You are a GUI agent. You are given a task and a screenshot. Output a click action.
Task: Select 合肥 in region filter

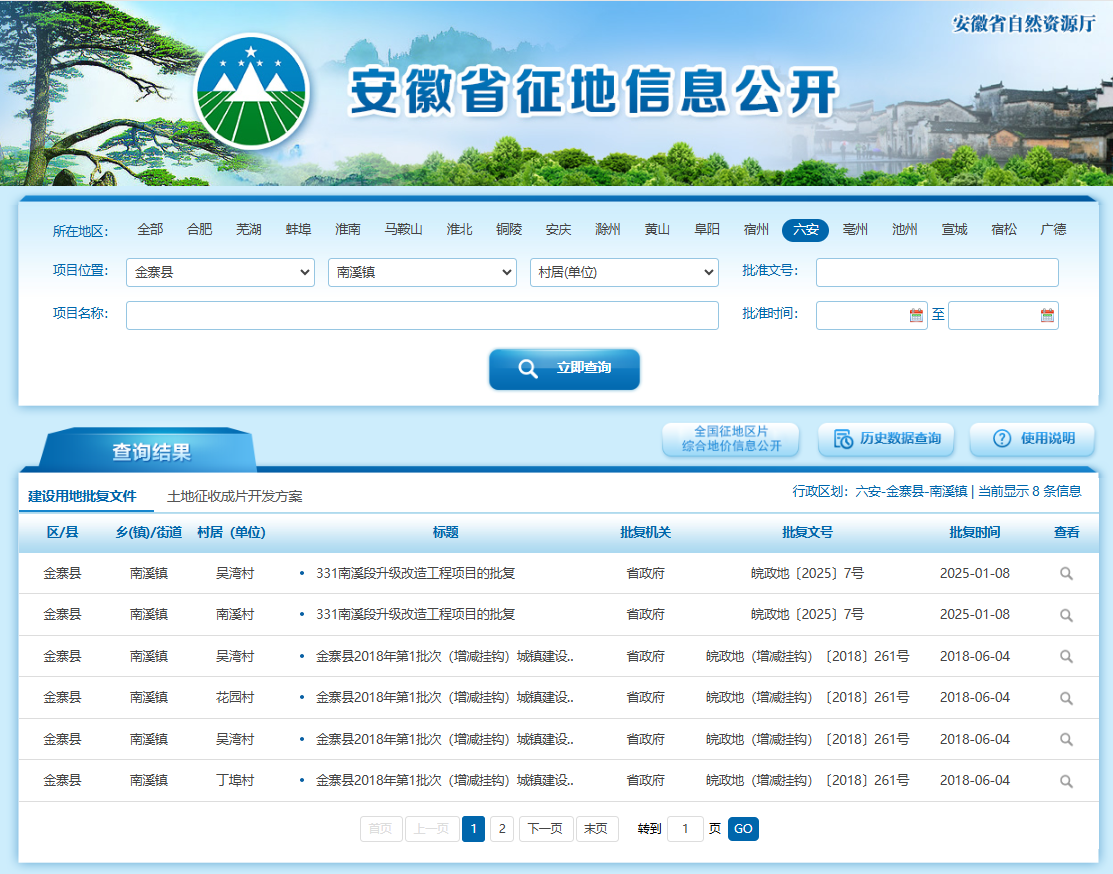[x=199, y=230]
